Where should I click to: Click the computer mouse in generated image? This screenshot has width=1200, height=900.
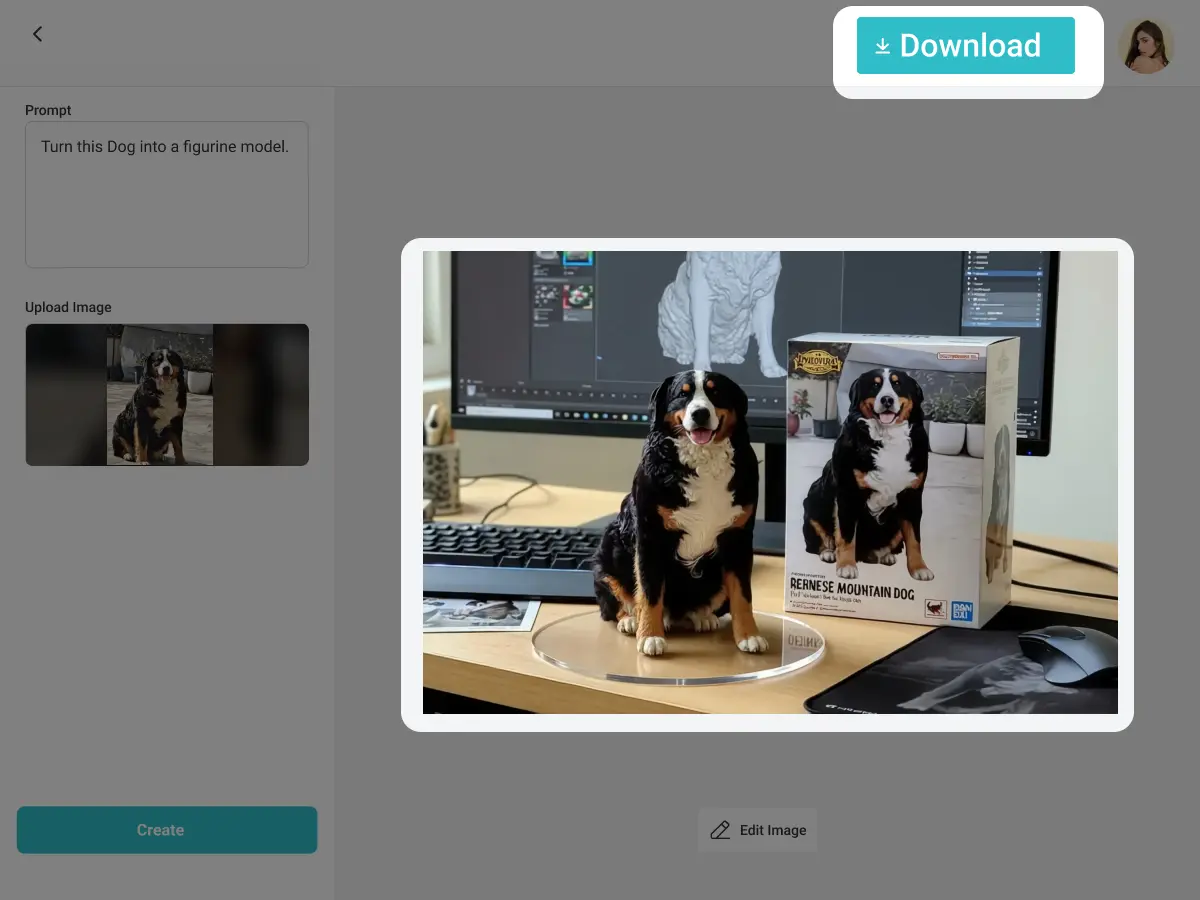click(1068, 655)
